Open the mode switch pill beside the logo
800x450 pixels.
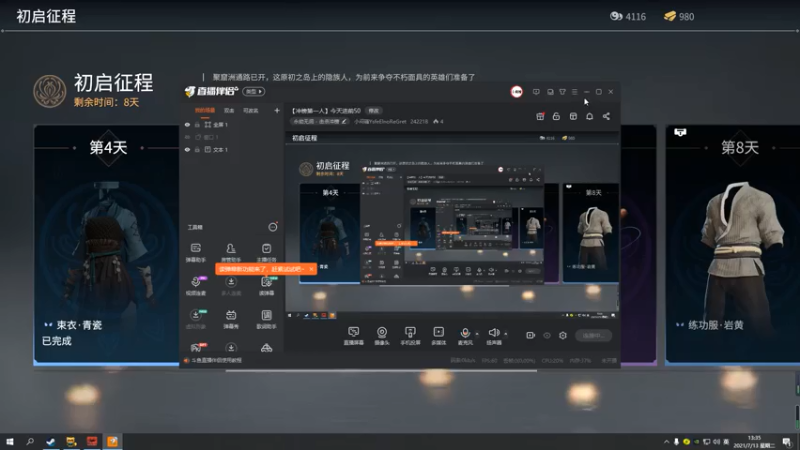(254, 91)
